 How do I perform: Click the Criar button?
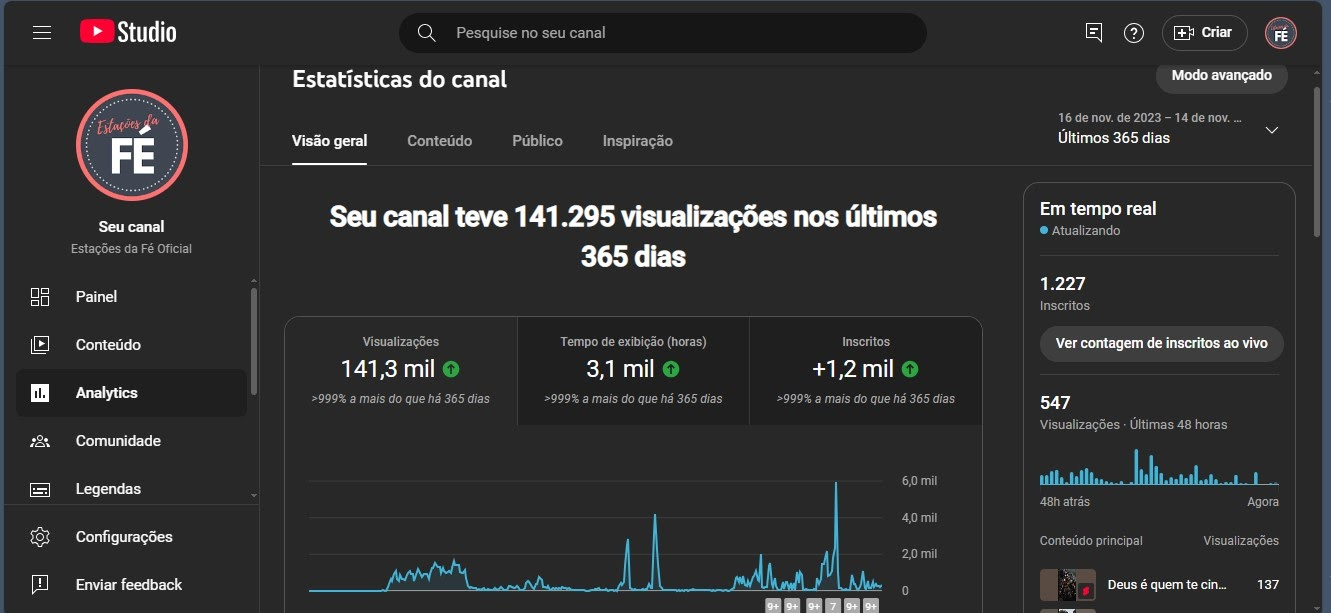(1204, 33)
